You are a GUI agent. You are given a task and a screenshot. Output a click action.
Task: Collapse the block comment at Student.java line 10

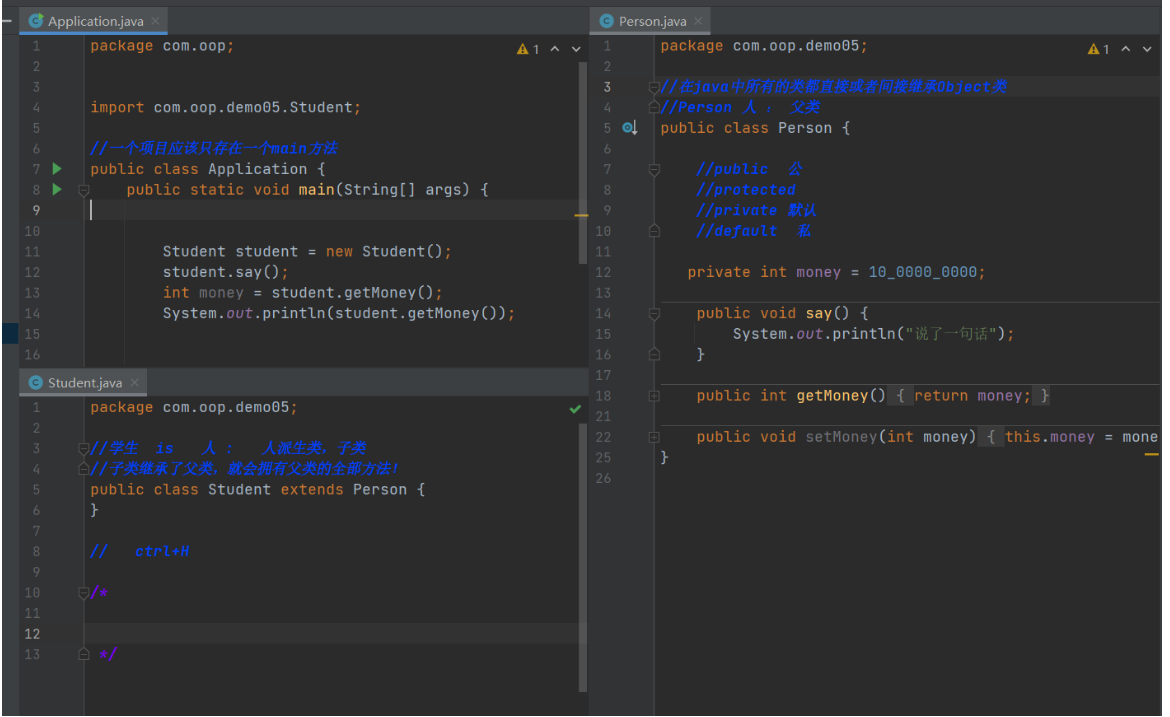click(x=84, y=593)
